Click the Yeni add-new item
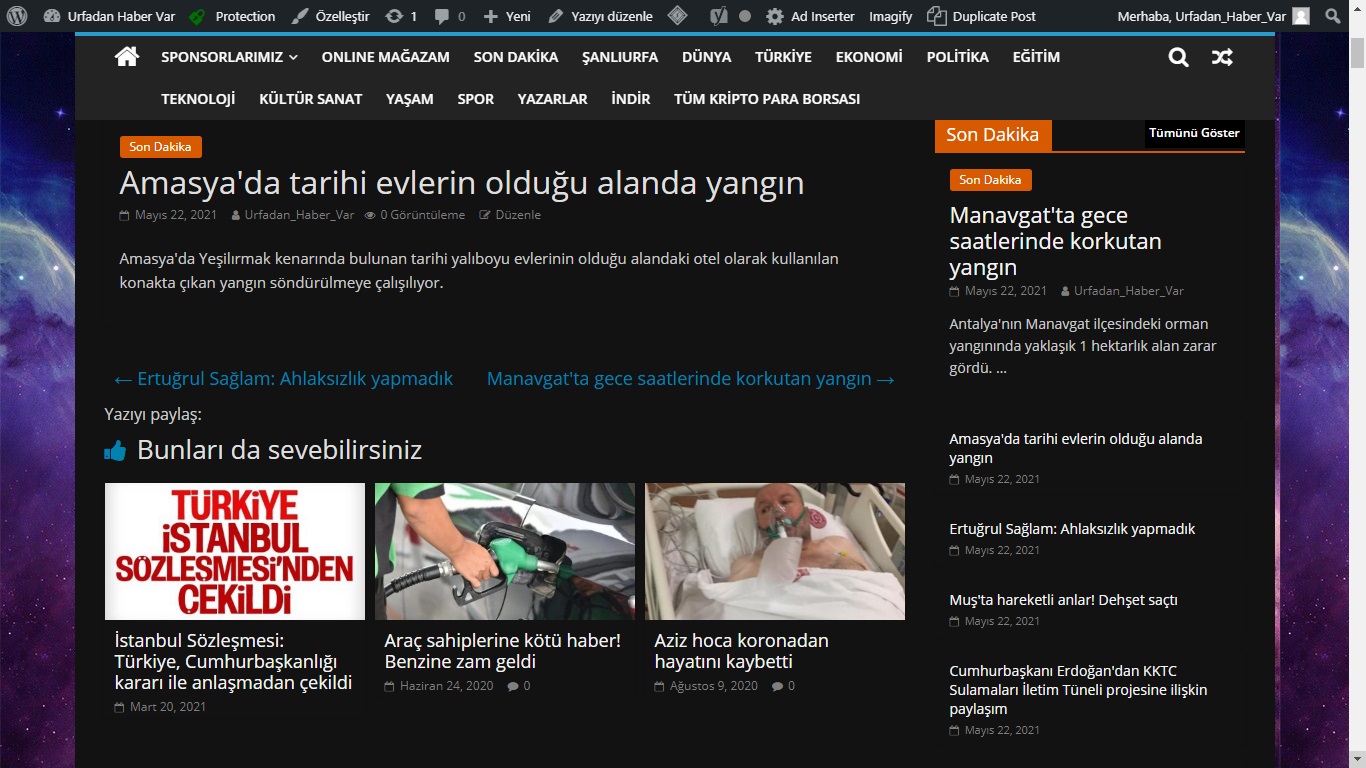1366x768 pixels. click(x=507, y=16)
